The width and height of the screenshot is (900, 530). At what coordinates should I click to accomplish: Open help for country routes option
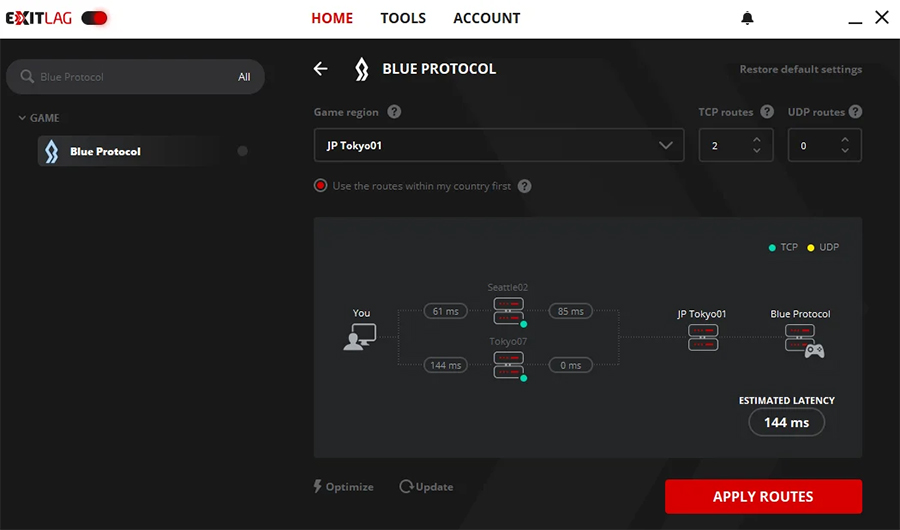pyautogui.click(x=524, y=186)
